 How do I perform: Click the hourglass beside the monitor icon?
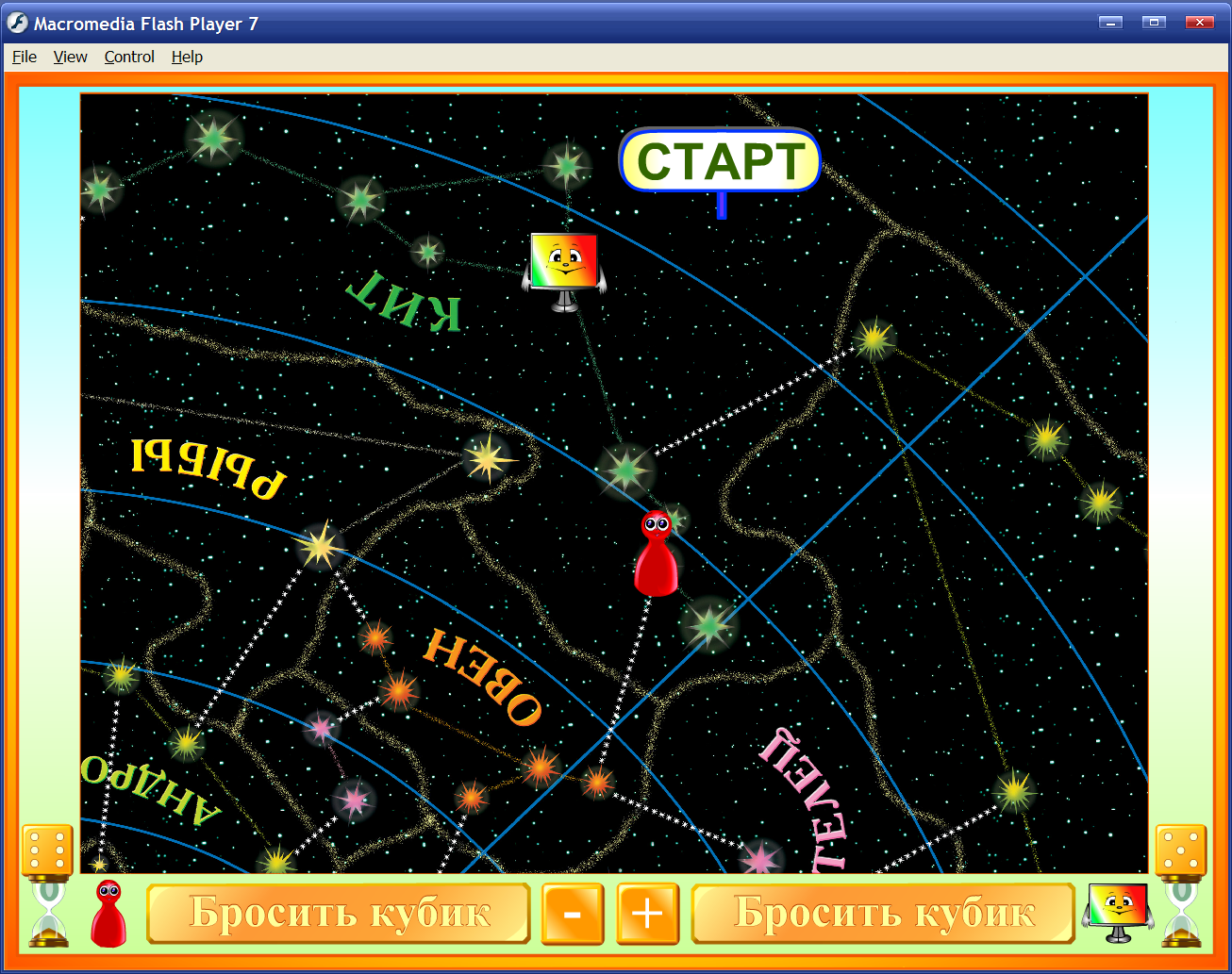[1183, 913]
